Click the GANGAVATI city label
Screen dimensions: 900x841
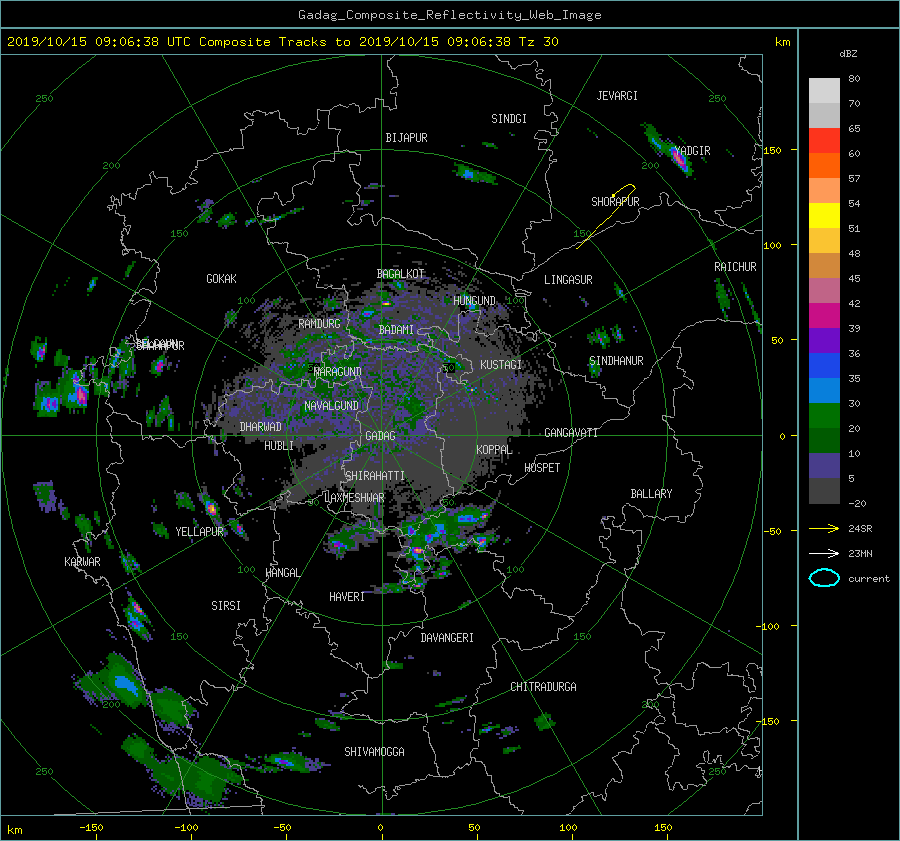click(x=571, y=433)
